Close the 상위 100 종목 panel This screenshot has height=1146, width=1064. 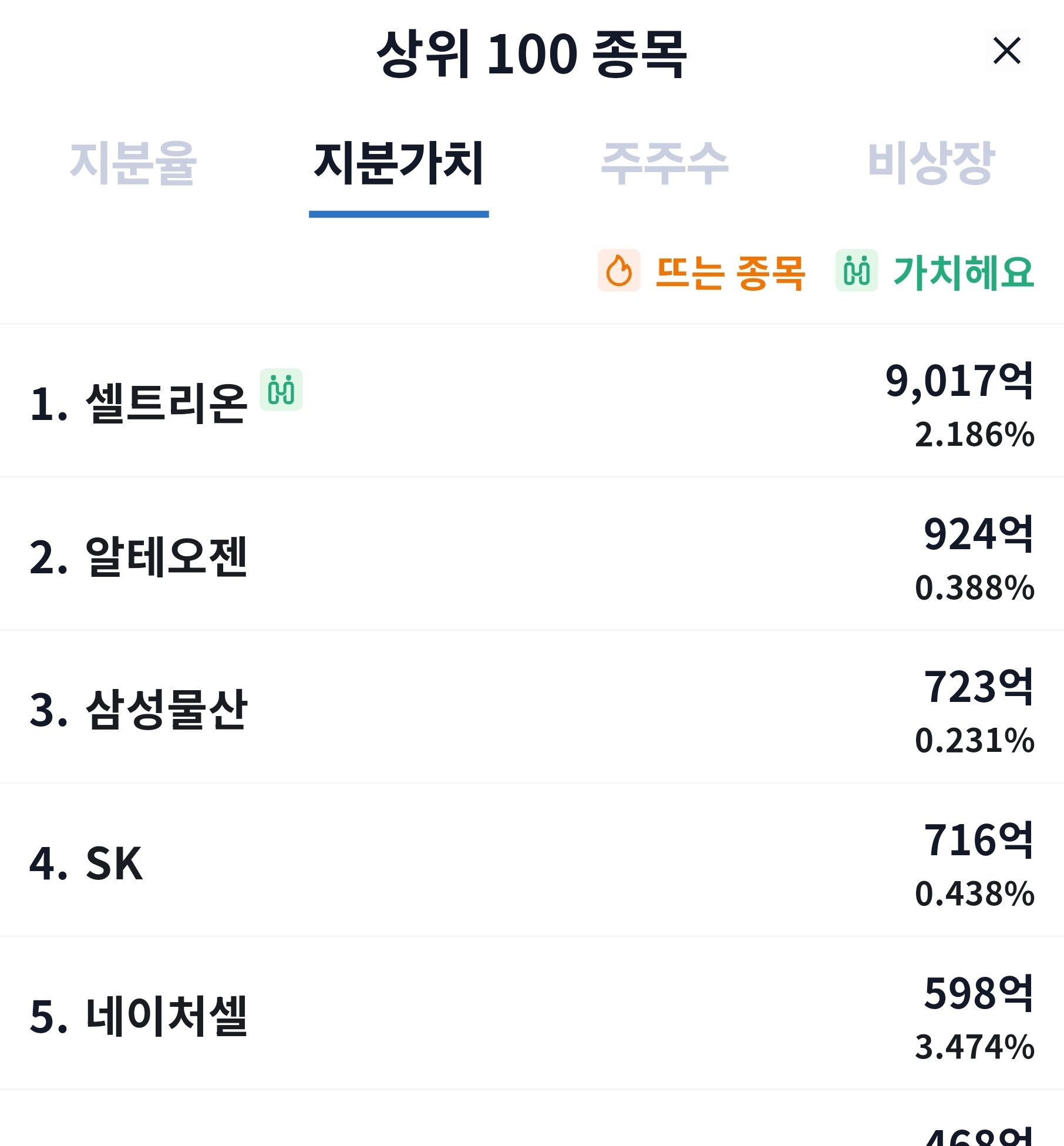[x=1006, y=51]
